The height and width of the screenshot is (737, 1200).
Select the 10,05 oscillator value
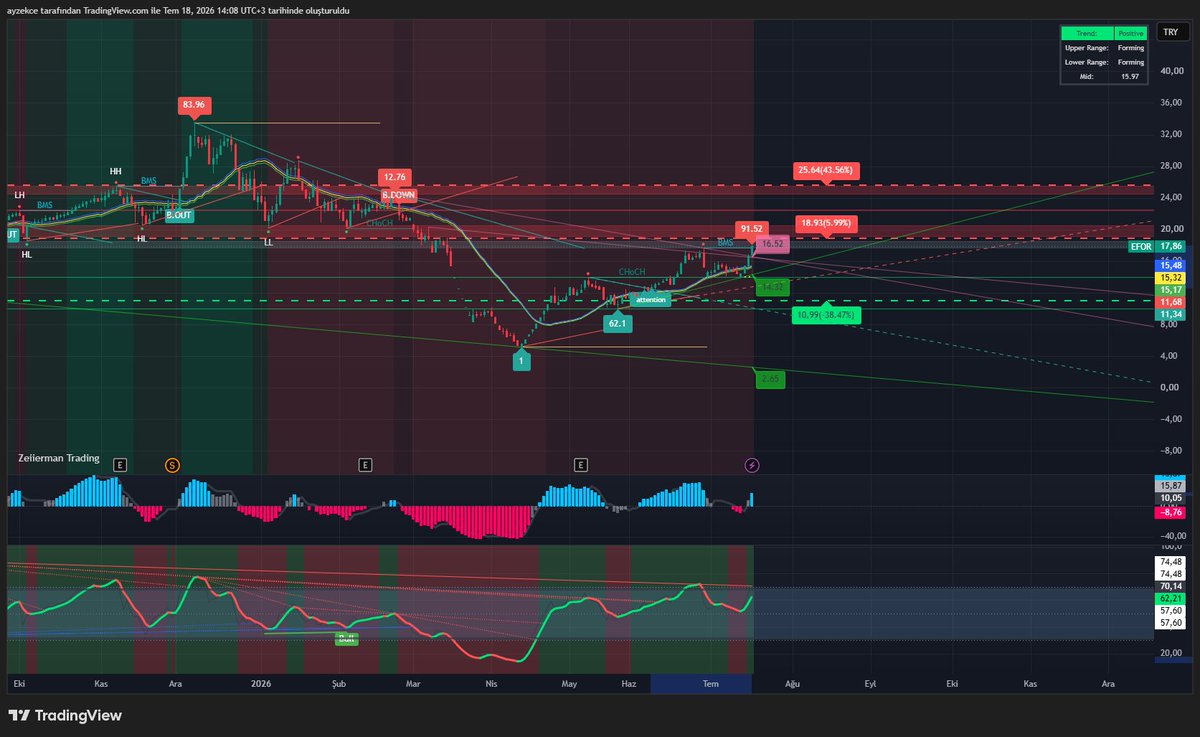coord(1171,498)
